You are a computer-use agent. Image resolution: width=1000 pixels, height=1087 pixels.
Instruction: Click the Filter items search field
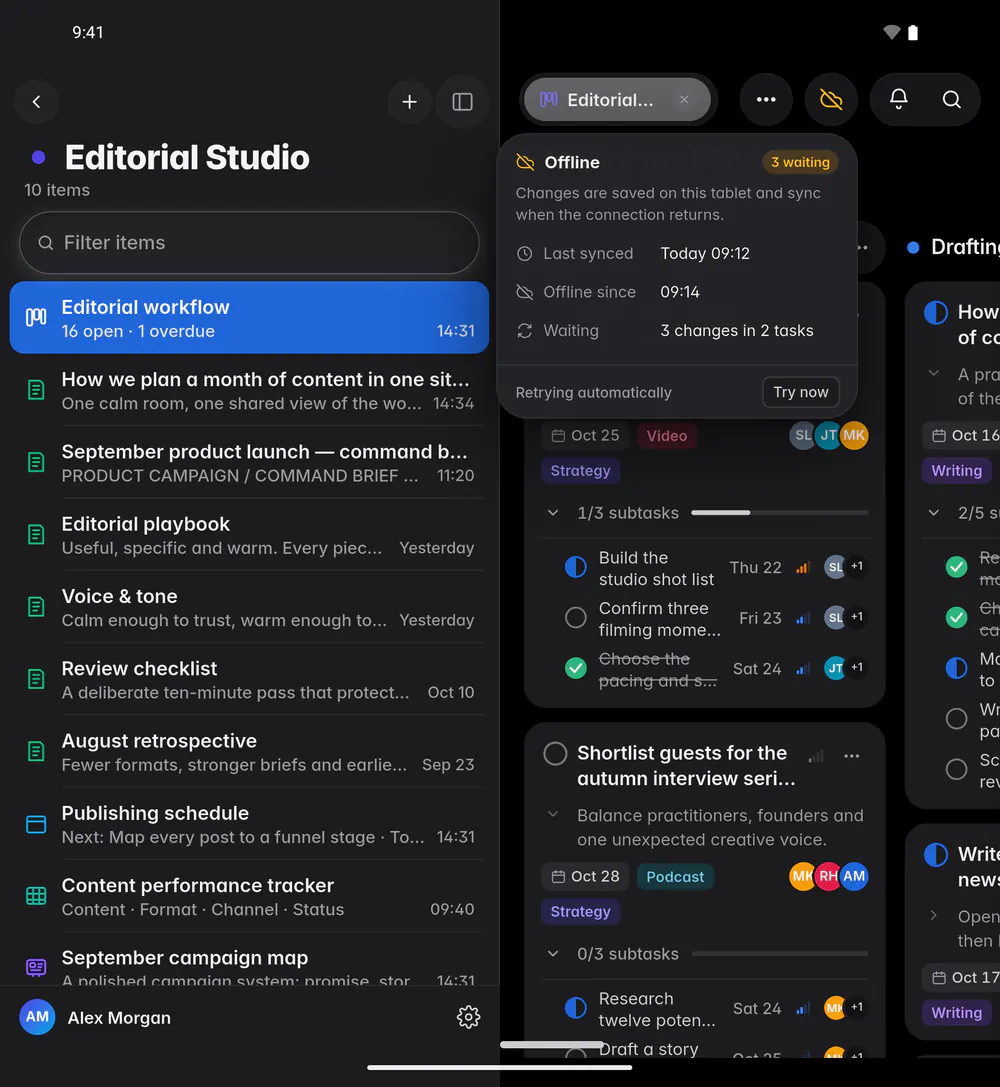(x=249, y=243)
